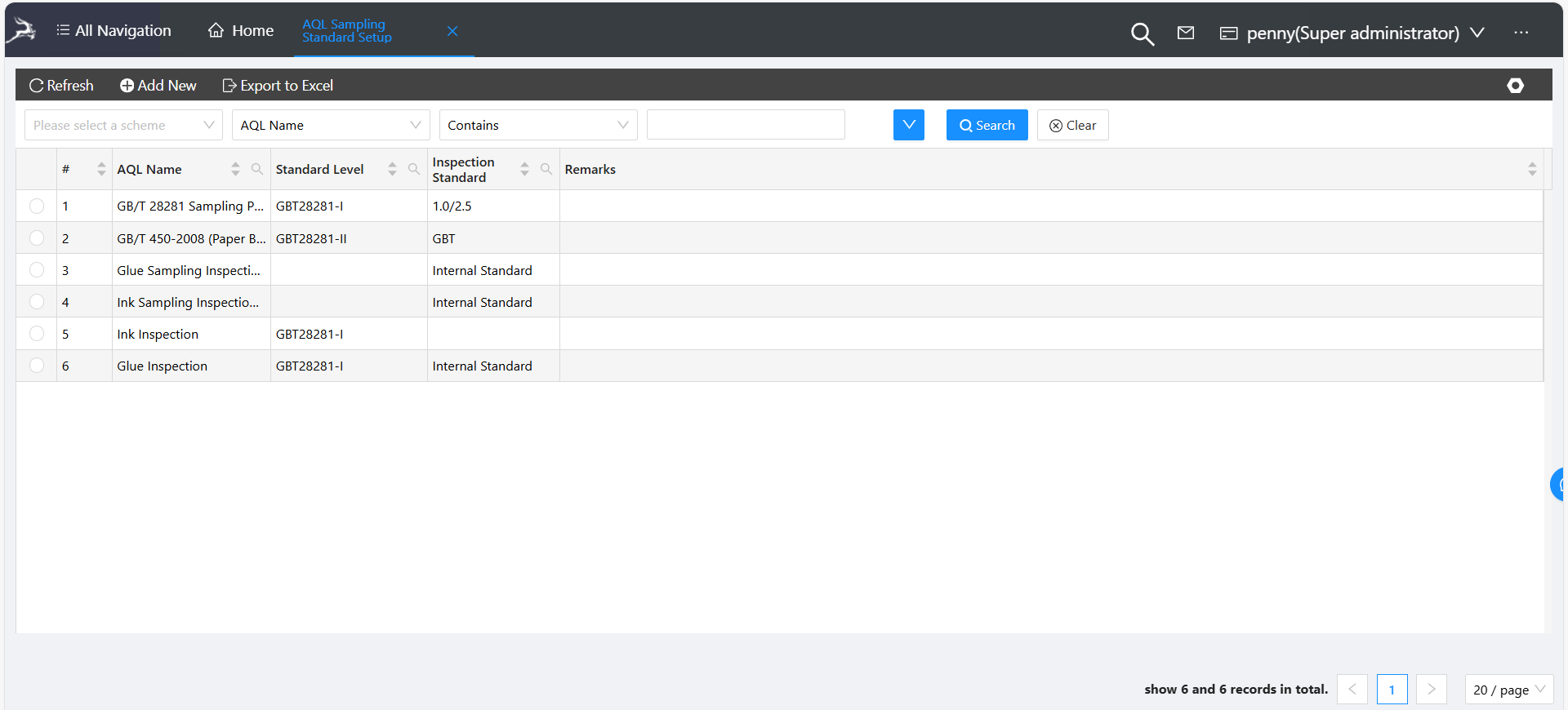
Task: Click Export to Excel
Action: pyautogui.click(x=278, y=86)
